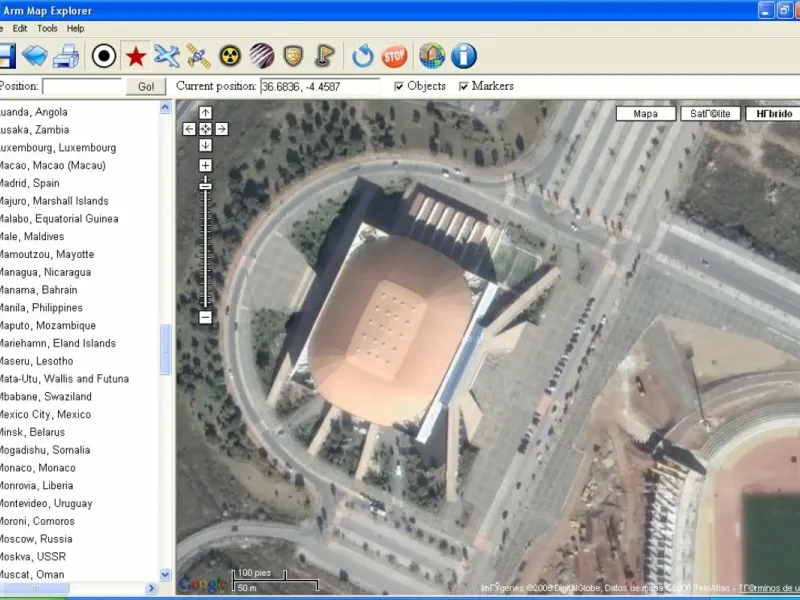Click the printer icon

(x=66, y=56)
